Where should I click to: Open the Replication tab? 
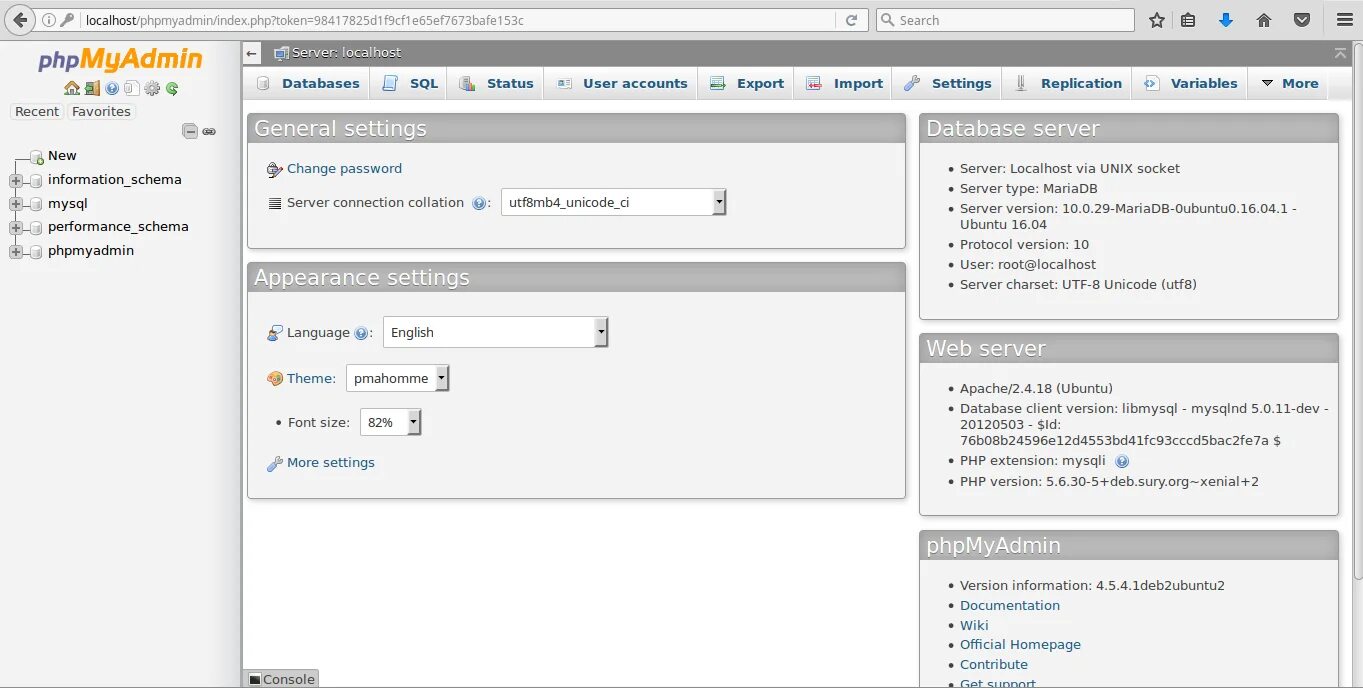pos(1068,83)
